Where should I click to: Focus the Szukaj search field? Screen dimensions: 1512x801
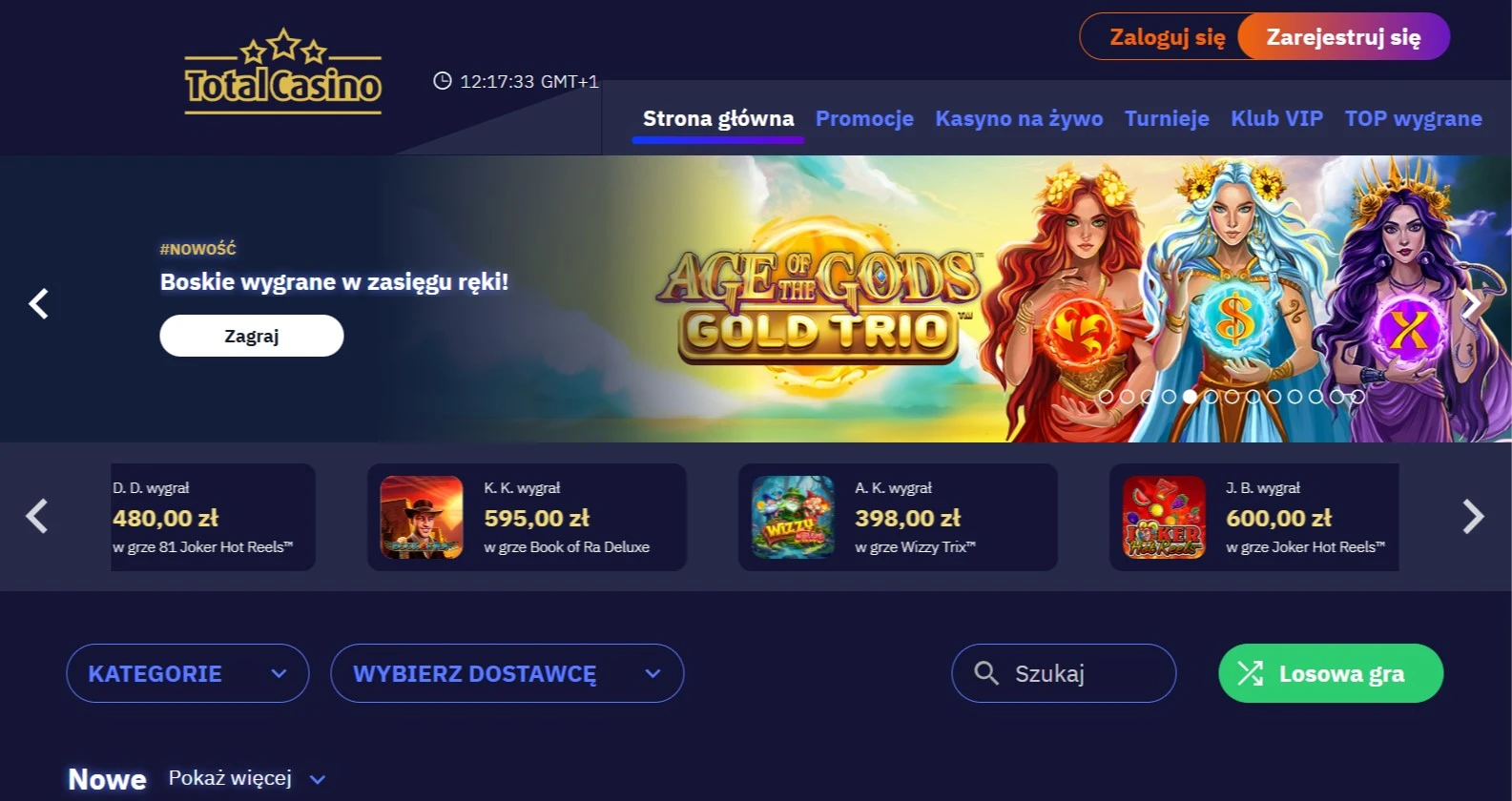click(x=1064, y=673)
